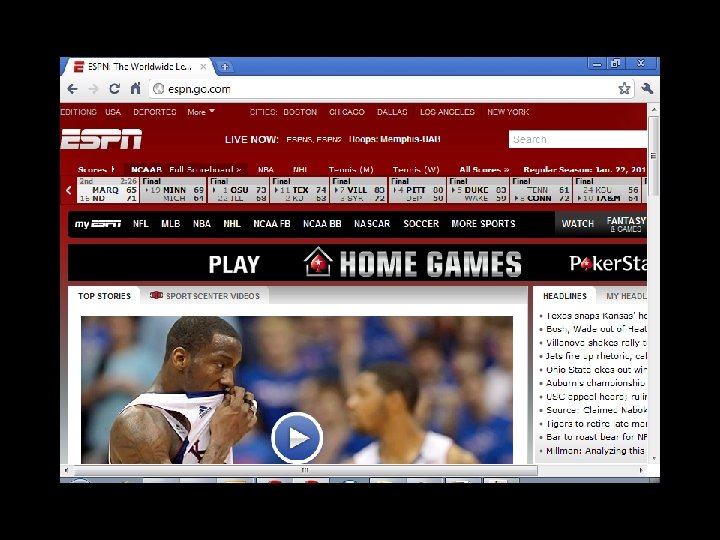The image size is (720, 540).
Task: Open the NCAA FB menu
Action: click(272, 224)
